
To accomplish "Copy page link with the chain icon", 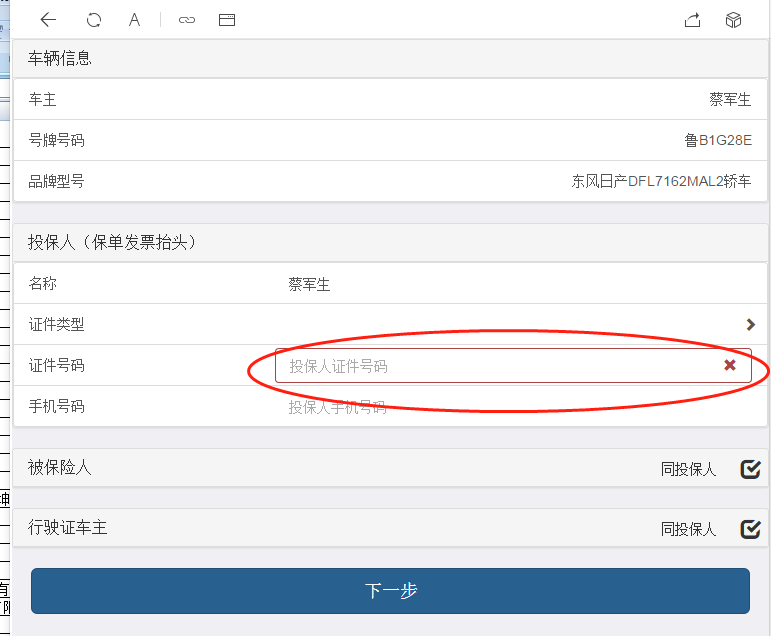I will tap(187, 20).
